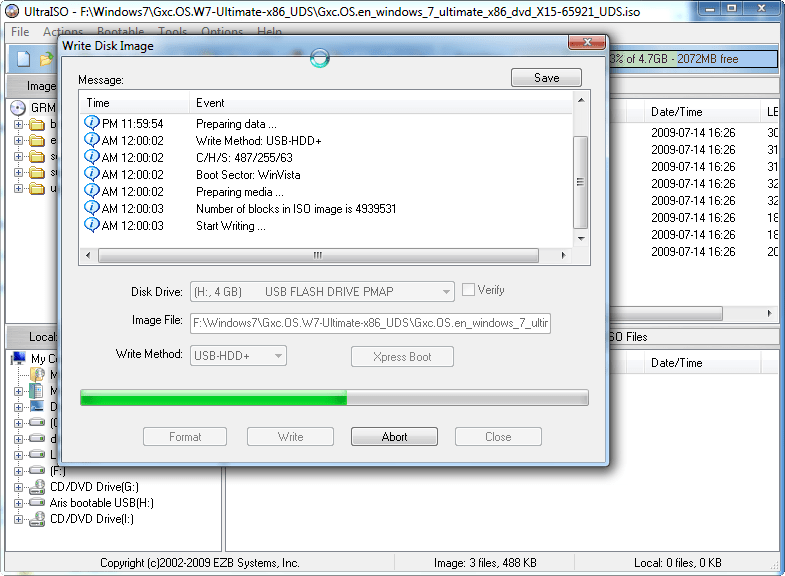785x576 pixels.
Task: Click info icon beside Start Writing row
Action: point(92,225)
